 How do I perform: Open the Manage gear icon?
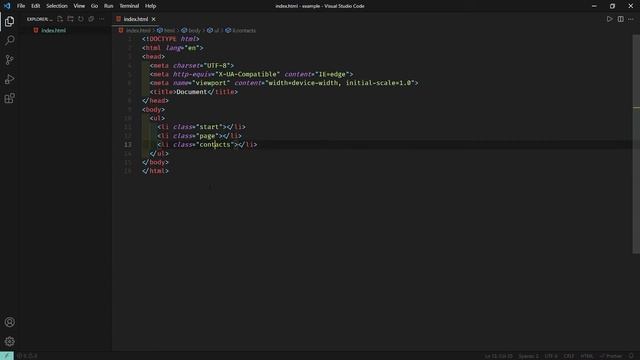(9, 341)
